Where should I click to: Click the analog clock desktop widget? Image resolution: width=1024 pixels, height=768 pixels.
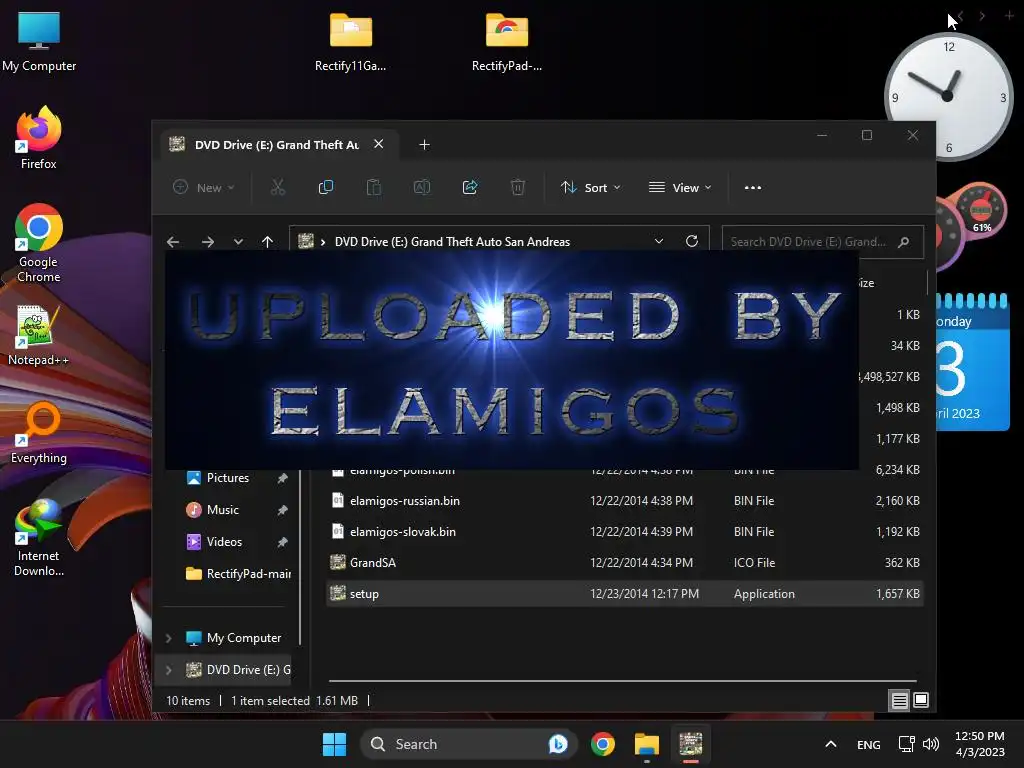point(948,96)
